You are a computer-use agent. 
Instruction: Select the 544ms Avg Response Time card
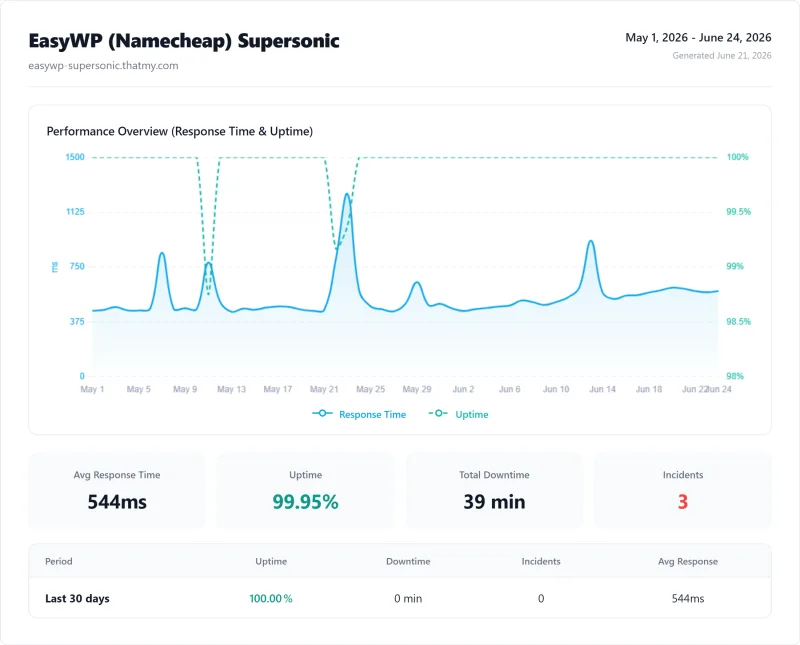[117, 491]
